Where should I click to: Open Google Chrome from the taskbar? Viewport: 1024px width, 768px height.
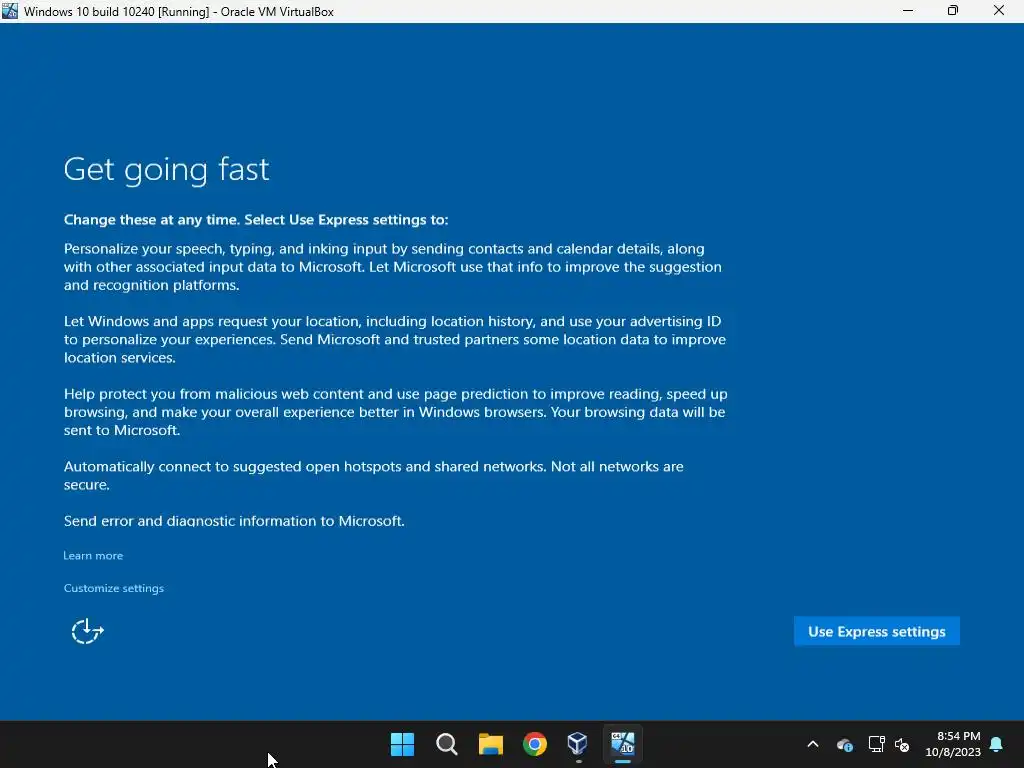pos(535,744)
